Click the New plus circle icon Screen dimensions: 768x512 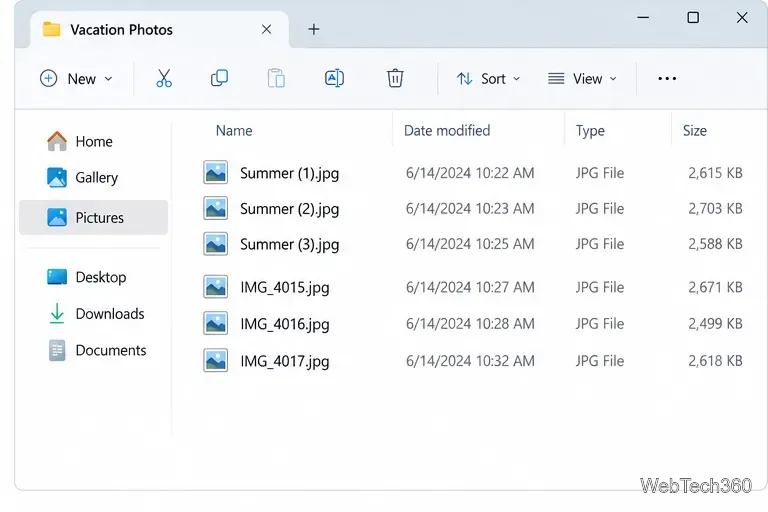pos(48,78)
